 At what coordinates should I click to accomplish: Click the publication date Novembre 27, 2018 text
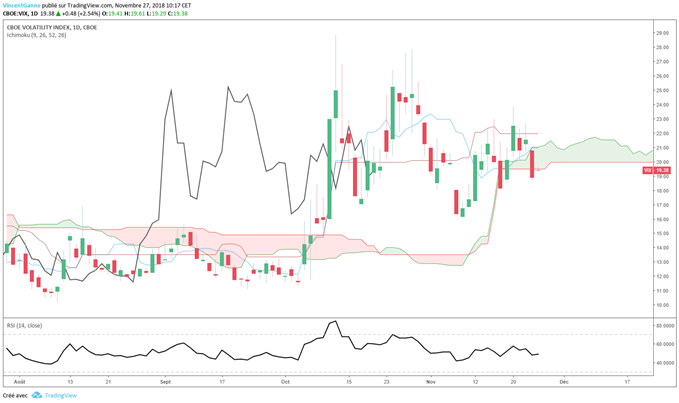point(141,6)
